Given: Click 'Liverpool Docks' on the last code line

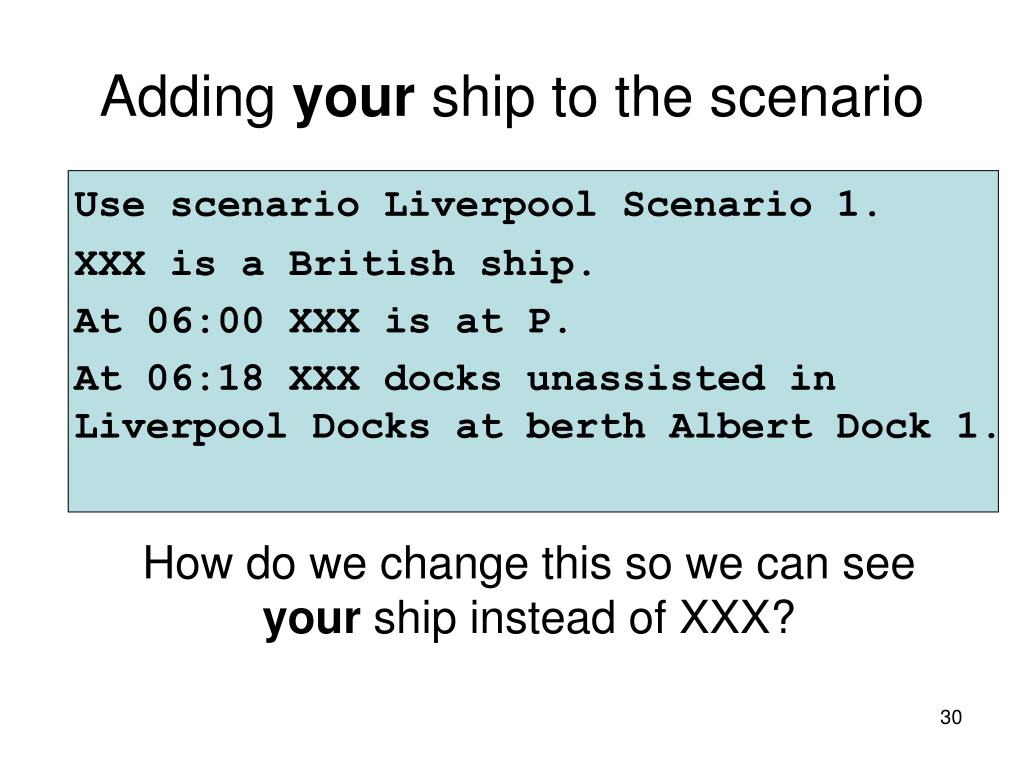Looking at the screenshot, I should [x=252, y=428].
